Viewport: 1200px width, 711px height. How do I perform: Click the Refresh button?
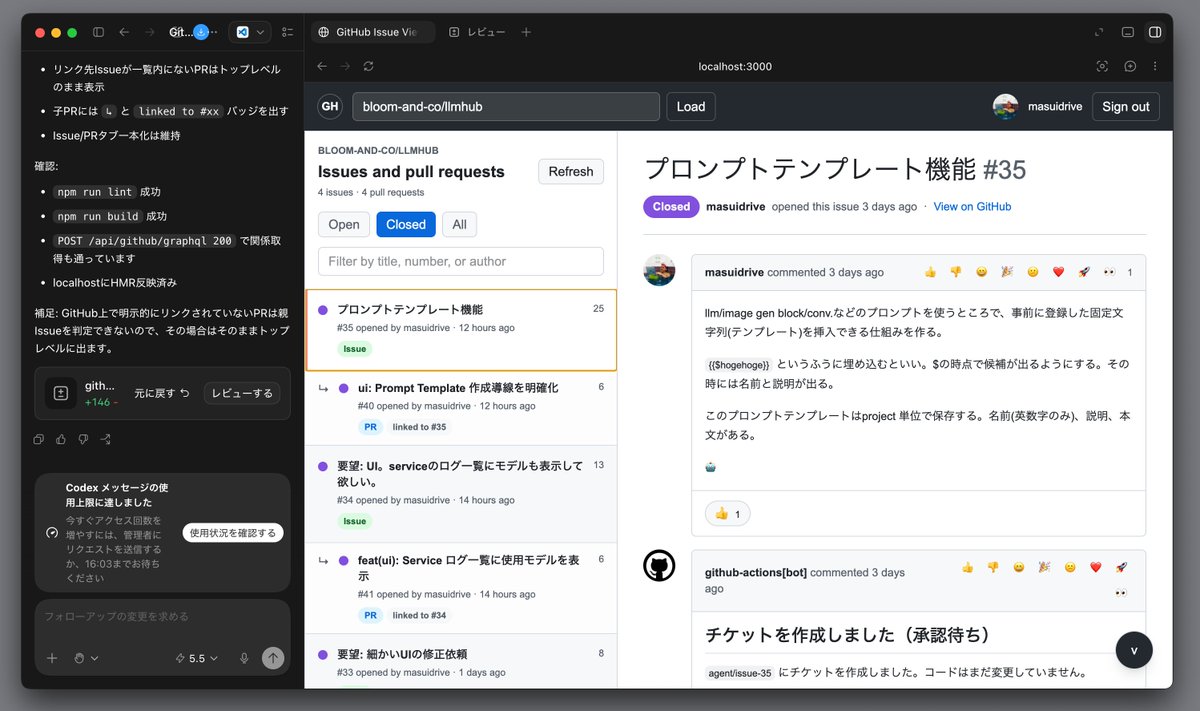571,171
